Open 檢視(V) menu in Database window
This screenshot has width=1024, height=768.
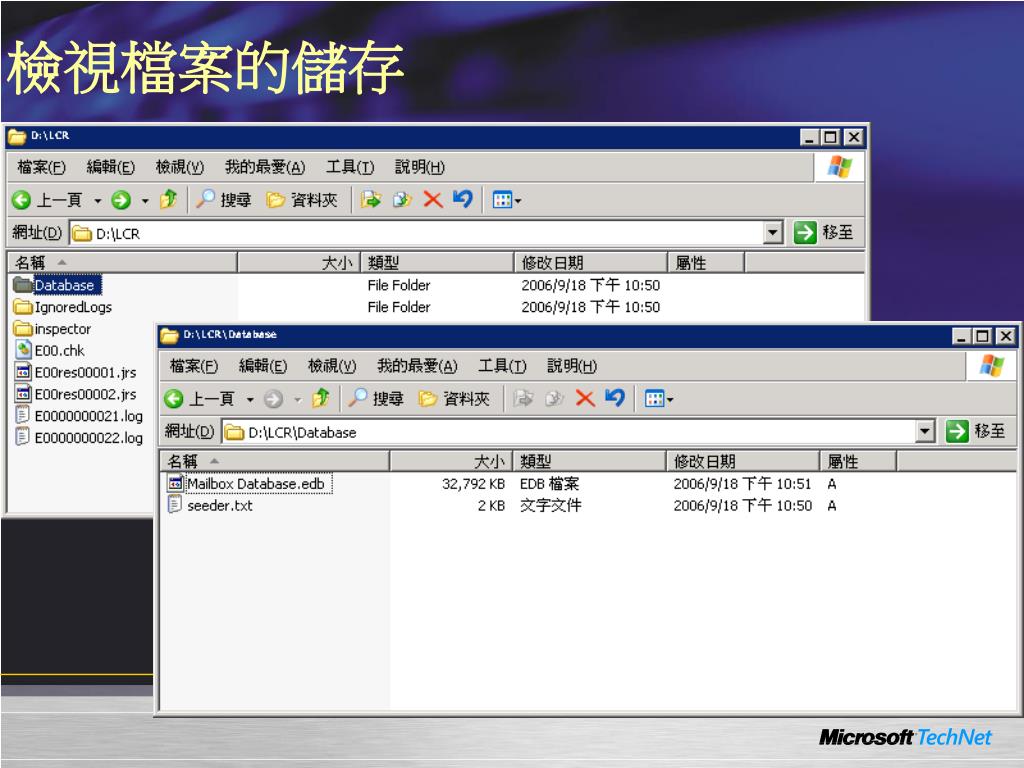click(x=332, y=366)
